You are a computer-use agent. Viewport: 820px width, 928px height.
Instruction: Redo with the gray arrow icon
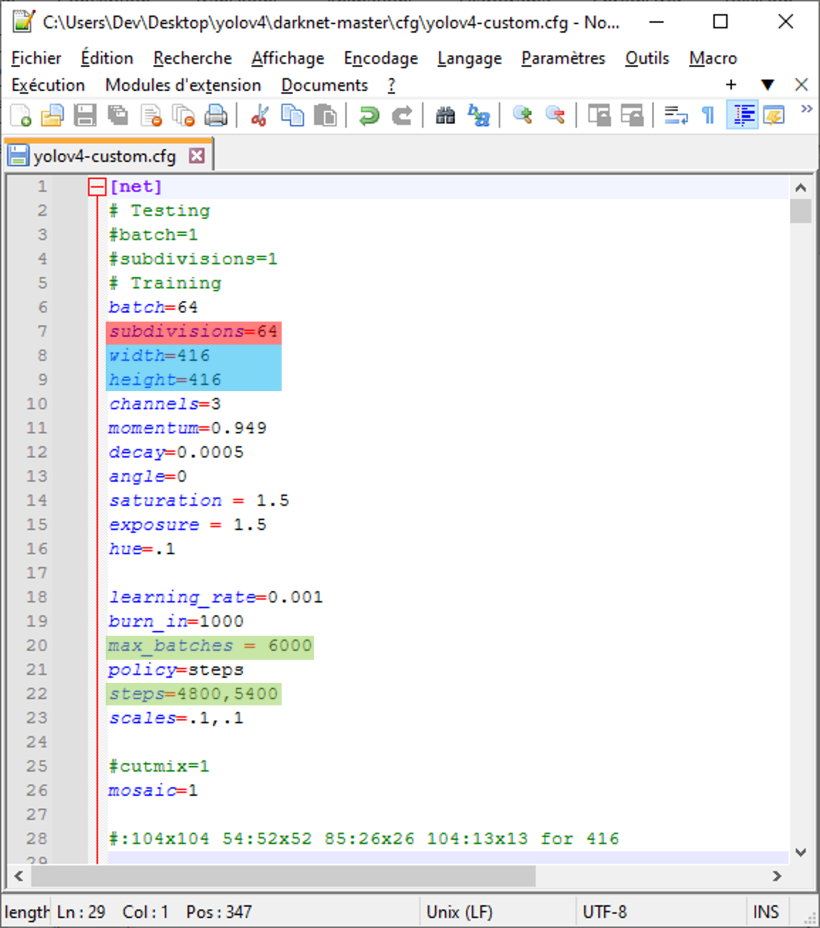[x=402, y=115]
